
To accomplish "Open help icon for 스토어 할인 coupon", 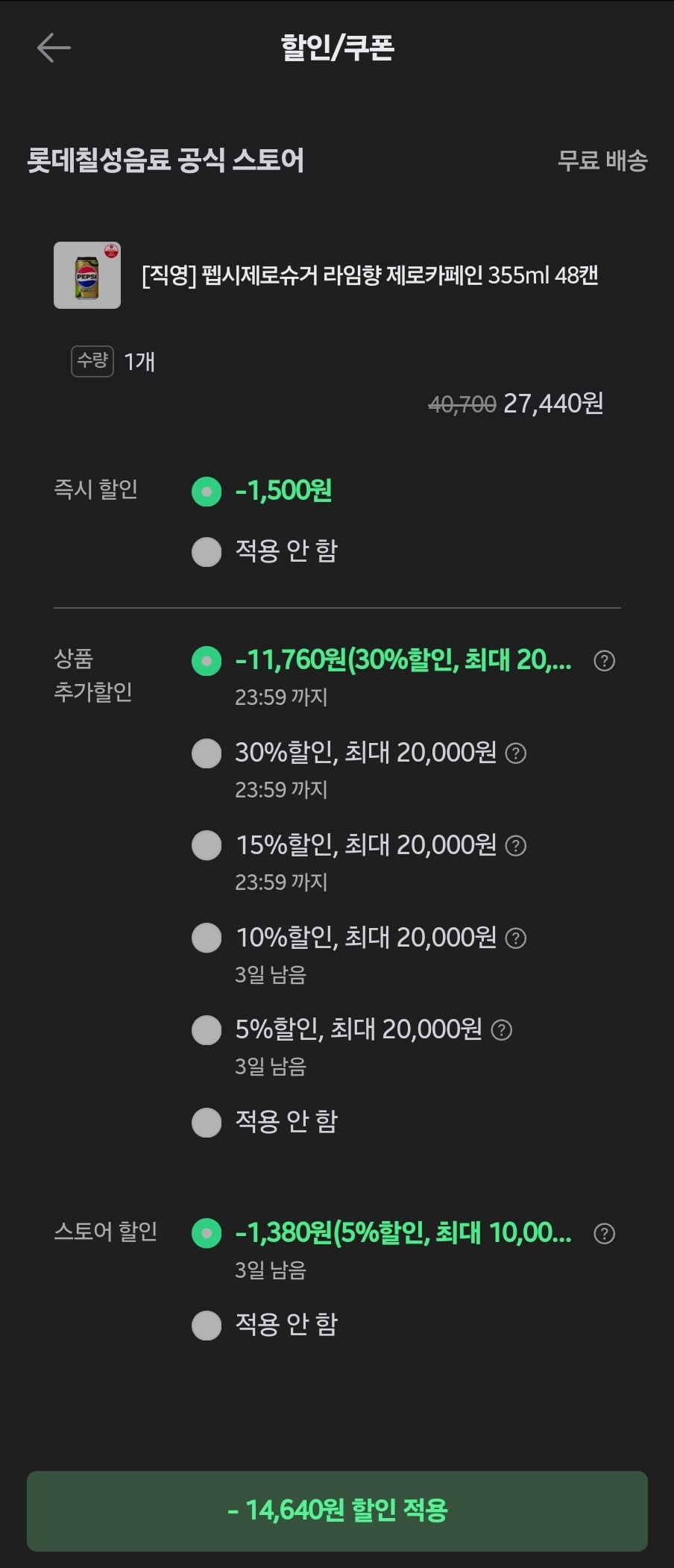I will [604, 1234].
